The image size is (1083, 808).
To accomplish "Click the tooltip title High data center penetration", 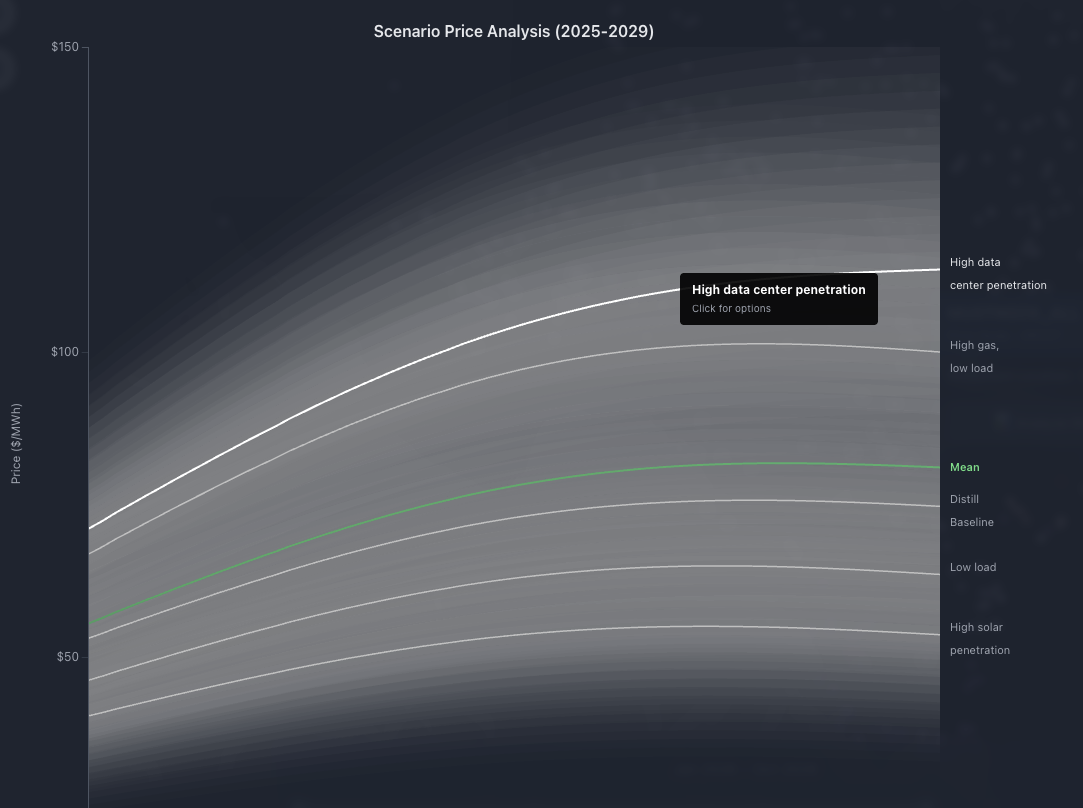I will click(x=778, y=289).
